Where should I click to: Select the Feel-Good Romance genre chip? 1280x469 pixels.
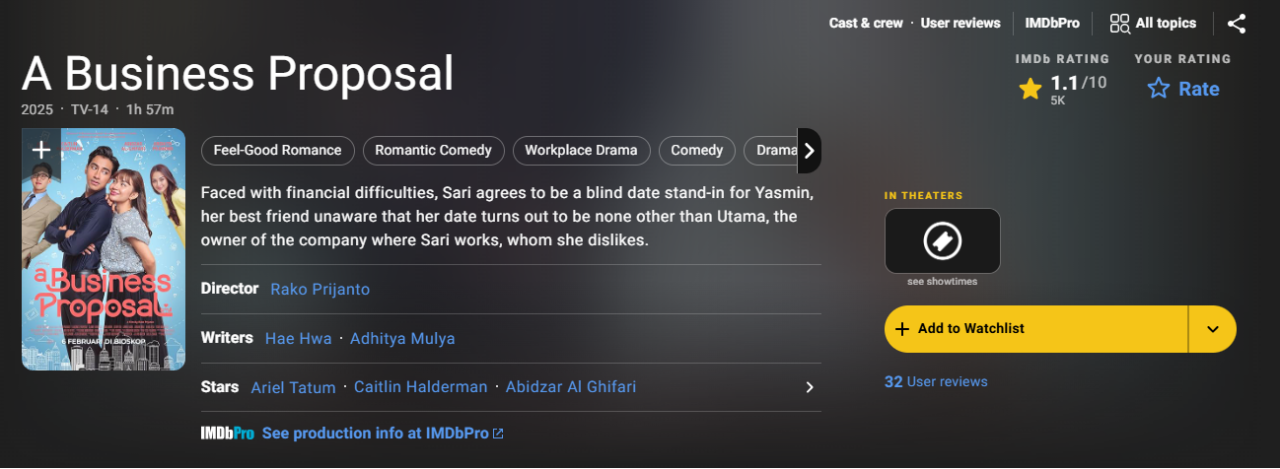[x=277, y=150]
